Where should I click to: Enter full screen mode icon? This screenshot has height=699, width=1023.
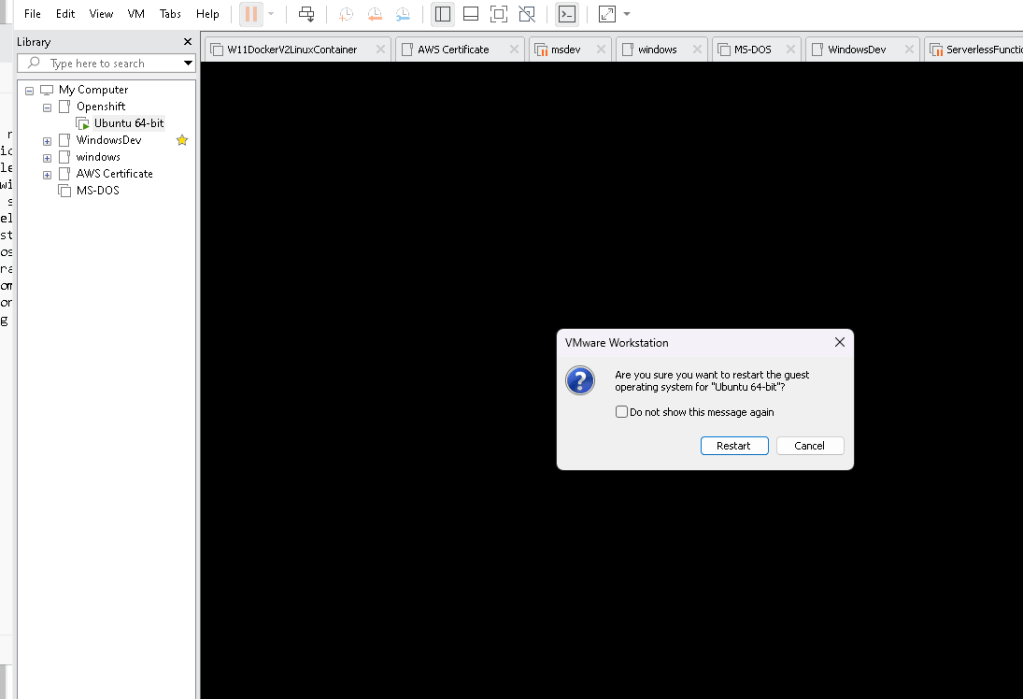[498, 14]
